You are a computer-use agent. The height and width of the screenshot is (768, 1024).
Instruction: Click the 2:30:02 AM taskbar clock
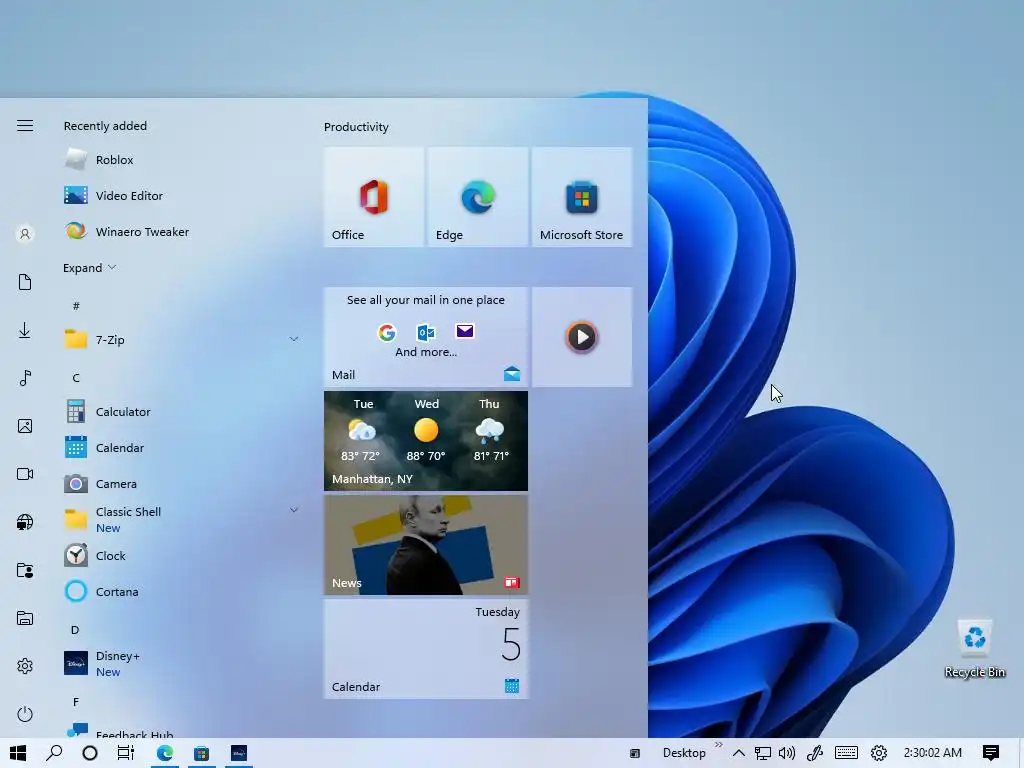pyautogui.click(x=933, y=753)
